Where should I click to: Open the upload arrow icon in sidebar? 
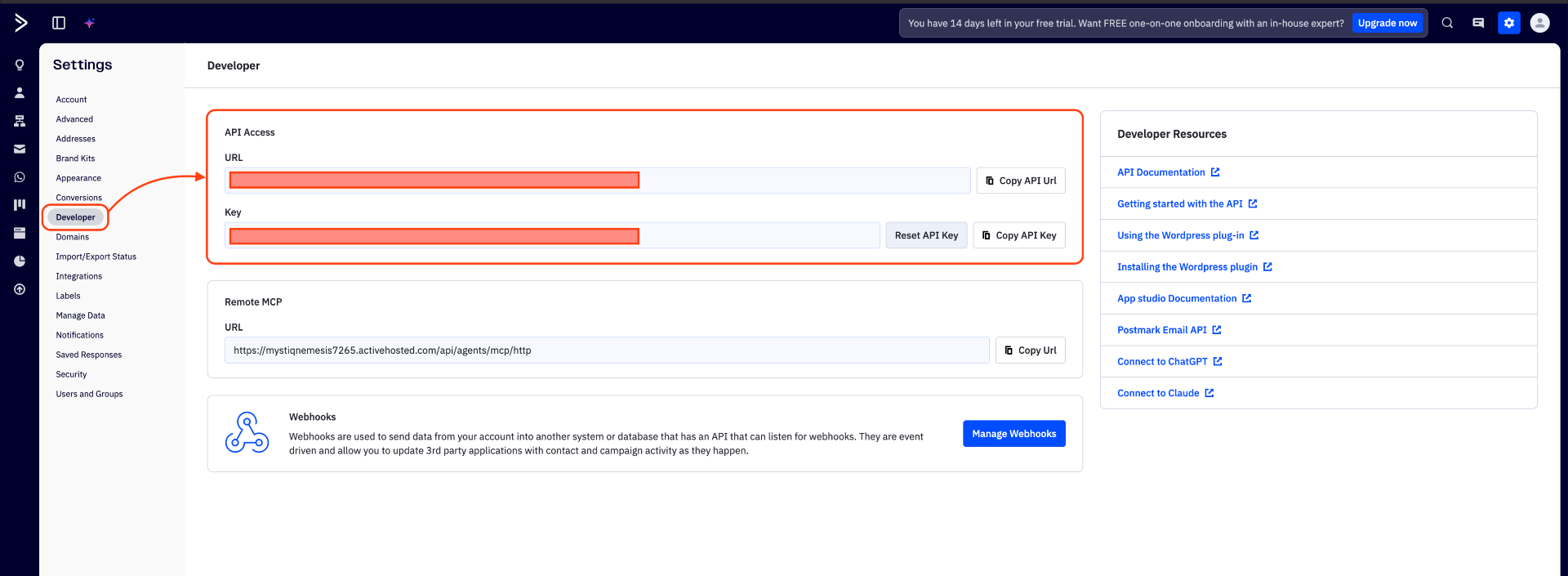[x=20, y=289]
